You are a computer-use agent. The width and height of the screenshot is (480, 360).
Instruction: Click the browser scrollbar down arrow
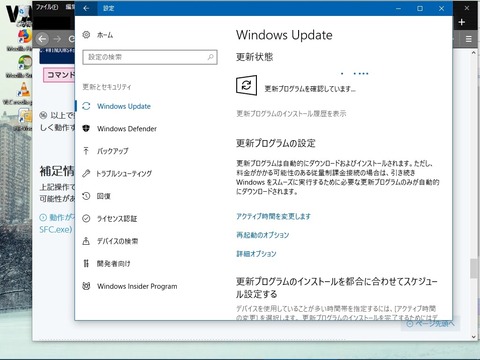pos(473,337)
